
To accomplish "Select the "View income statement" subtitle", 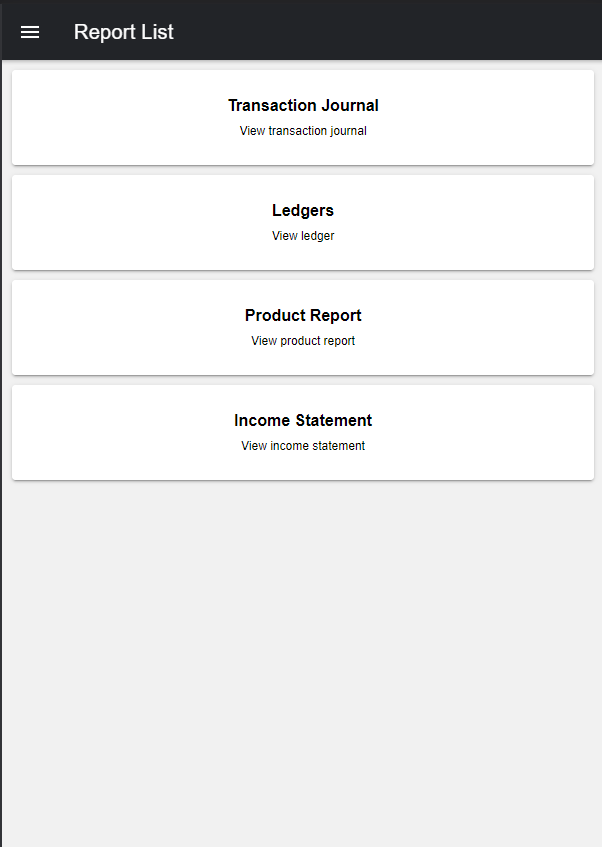I will click(303, 446).
